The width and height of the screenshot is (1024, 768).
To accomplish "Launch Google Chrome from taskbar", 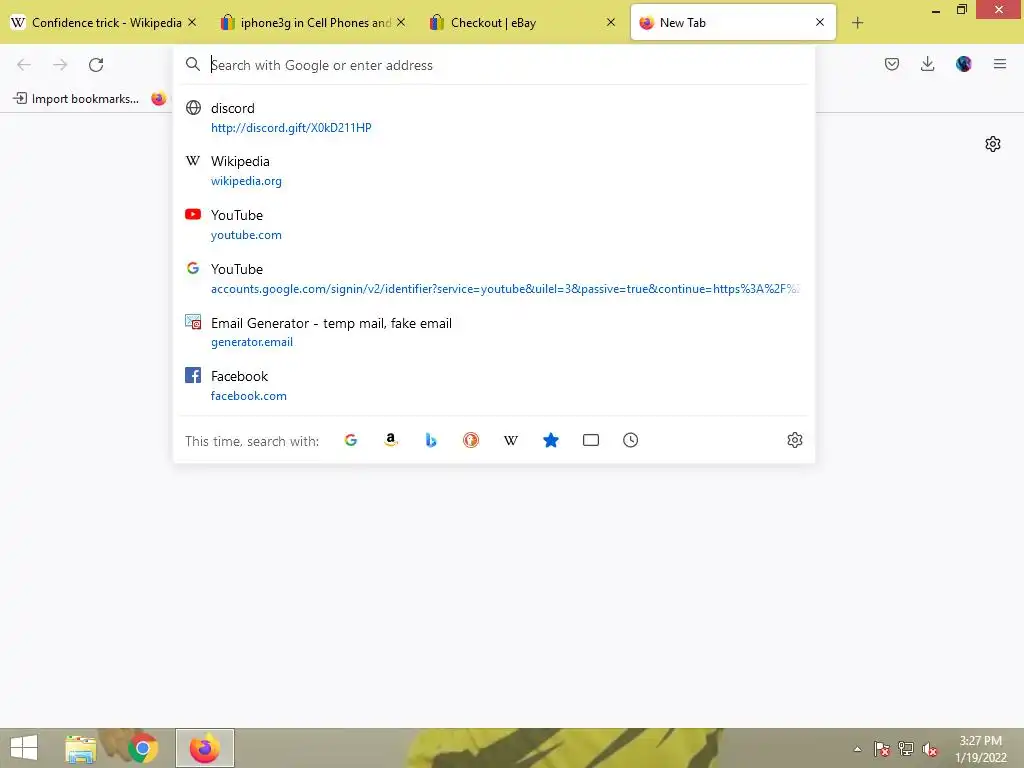I will tap(142, 748).
